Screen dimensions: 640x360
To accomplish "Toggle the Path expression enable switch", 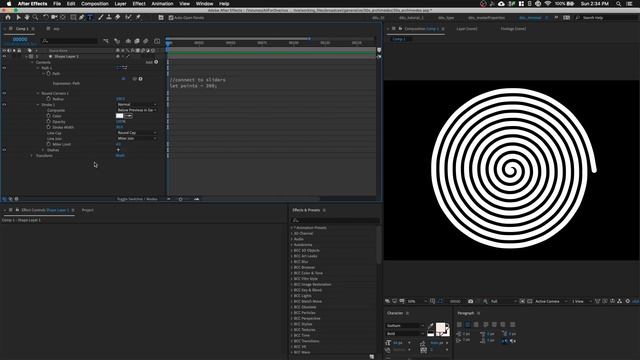I will tap(124, 79).
